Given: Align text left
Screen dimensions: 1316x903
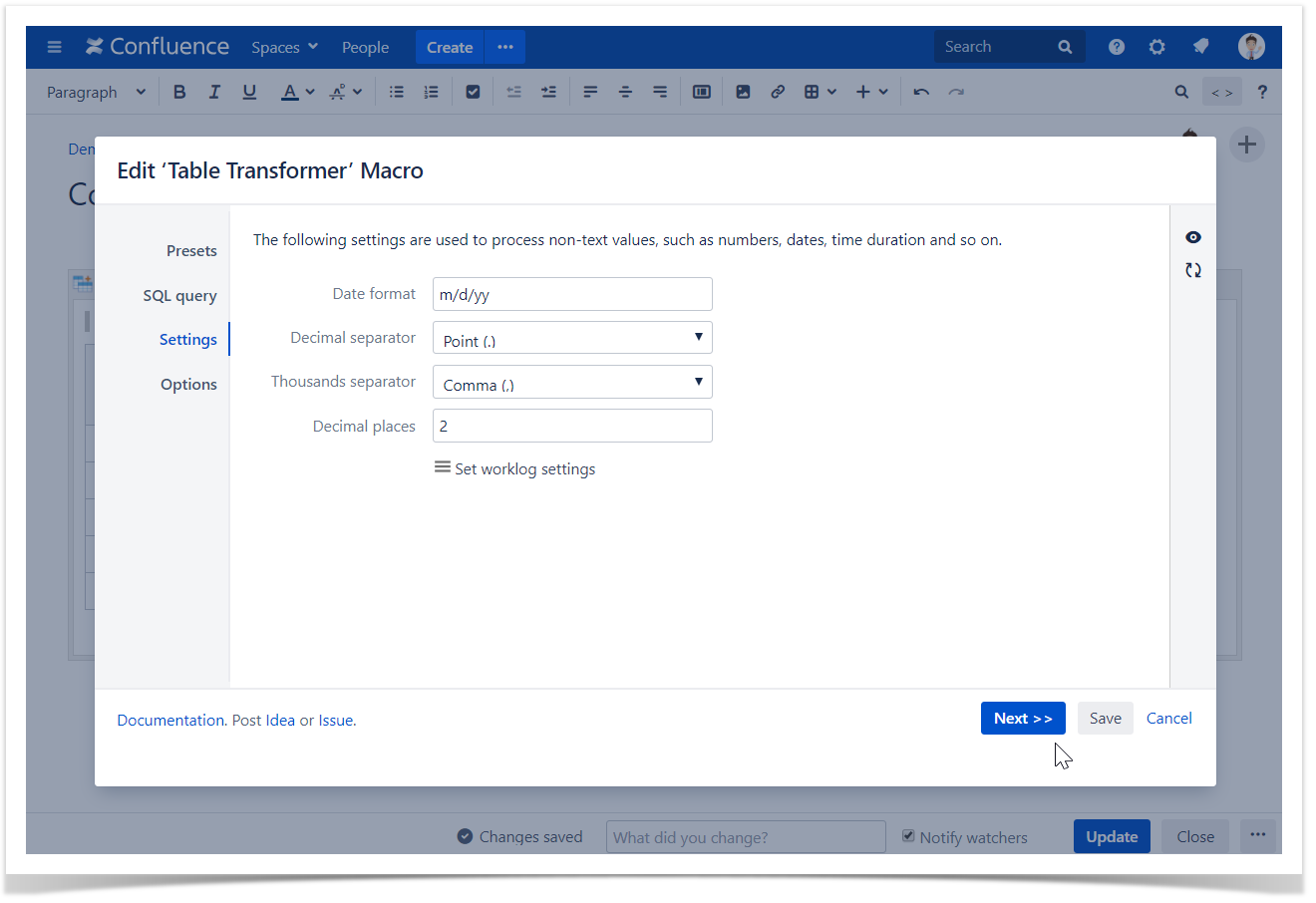Looking at the screenshot, I should pyautogui.click(x=590, y=92).
